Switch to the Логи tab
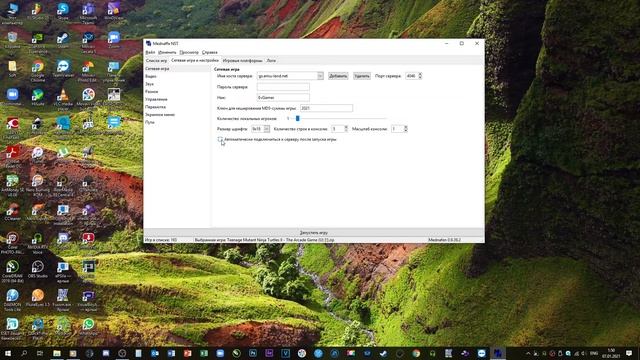The height and width of the screenshot is (360, 640). tap(271, 60)
